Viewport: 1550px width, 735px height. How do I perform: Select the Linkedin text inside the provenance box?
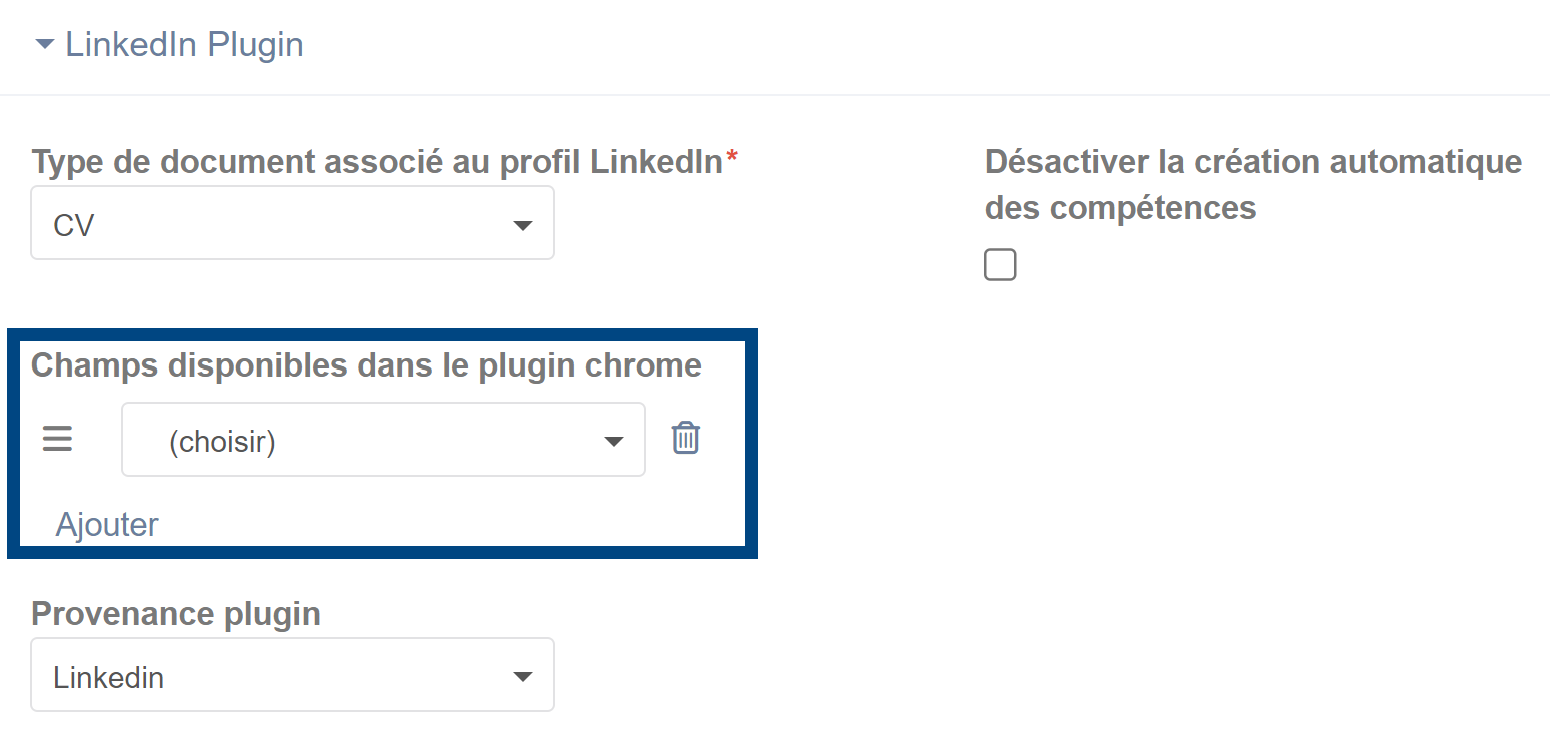(109, 677)
